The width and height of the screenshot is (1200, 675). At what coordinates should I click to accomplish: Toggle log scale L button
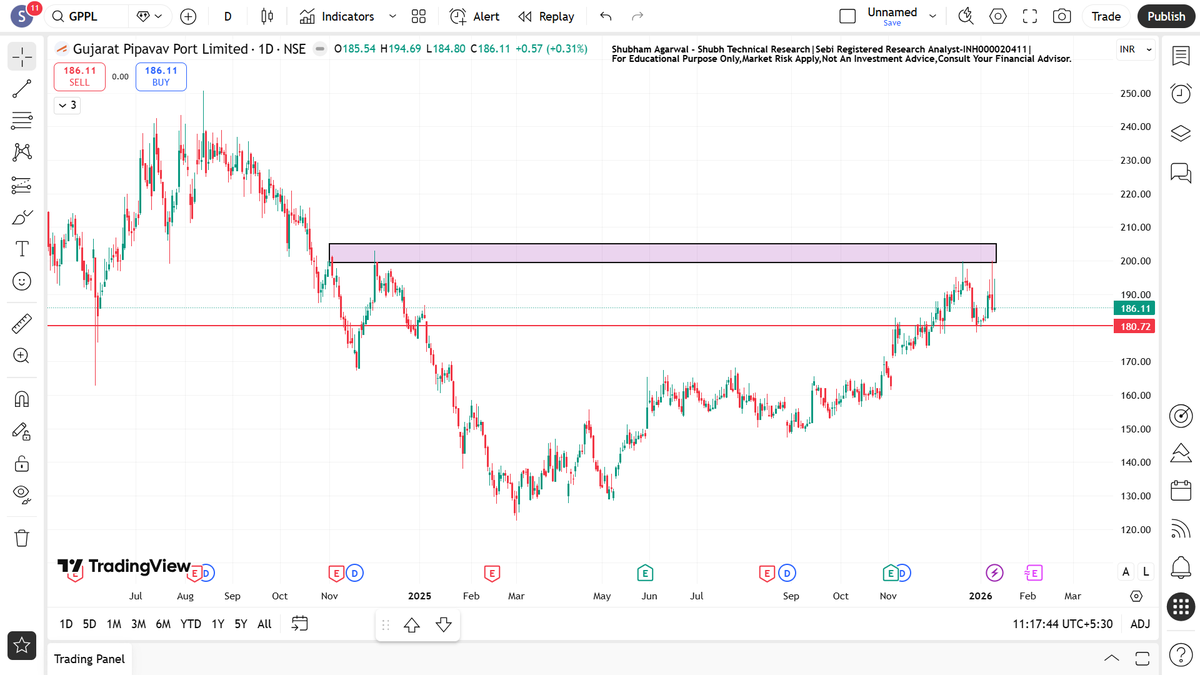(x=1146, y=572)
